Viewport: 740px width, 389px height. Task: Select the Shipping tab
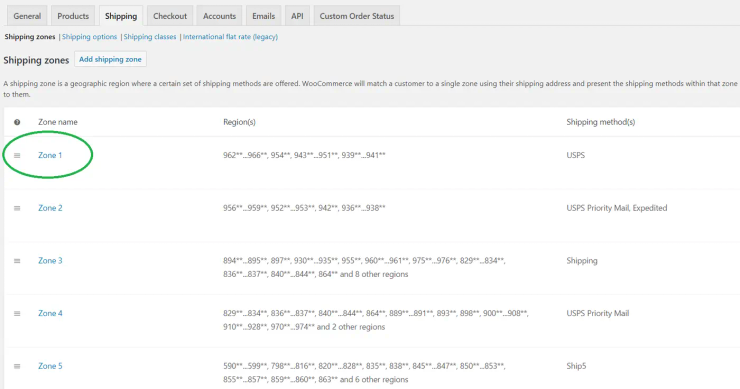coord(121,16)
